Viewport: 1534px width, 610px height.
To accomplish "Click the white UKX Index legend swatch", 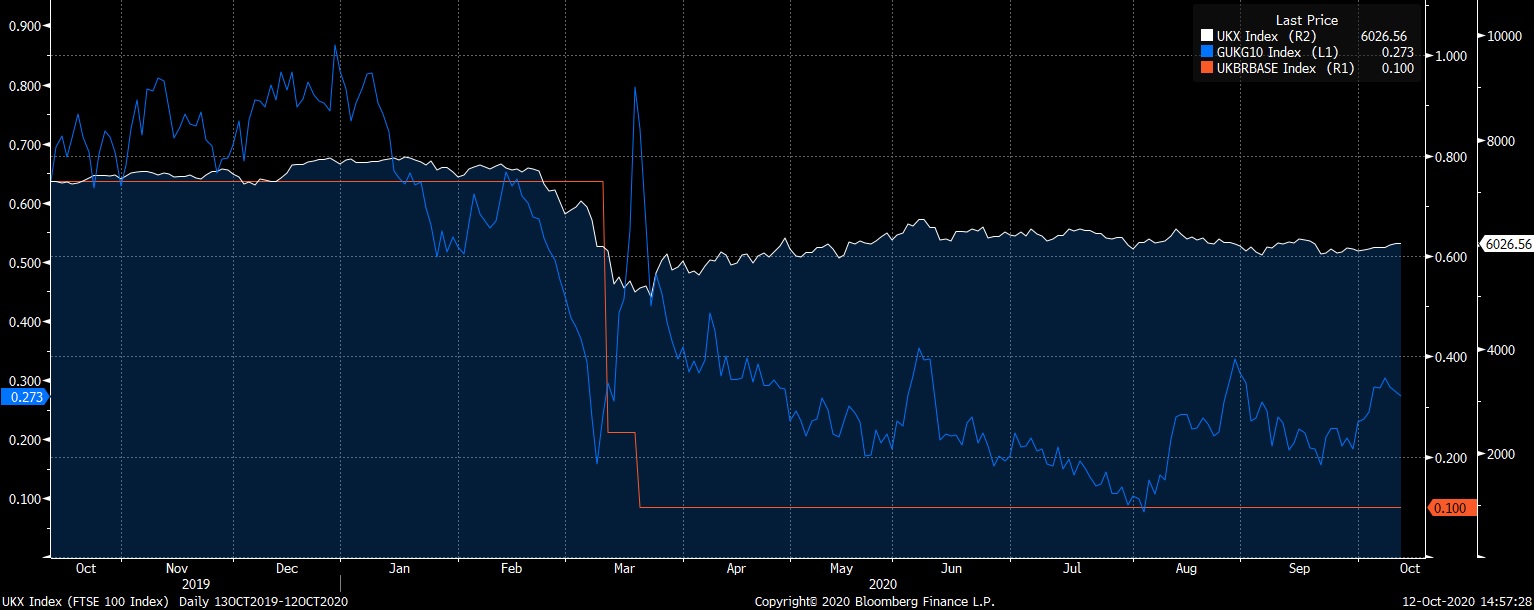I will pos(1205,36).
